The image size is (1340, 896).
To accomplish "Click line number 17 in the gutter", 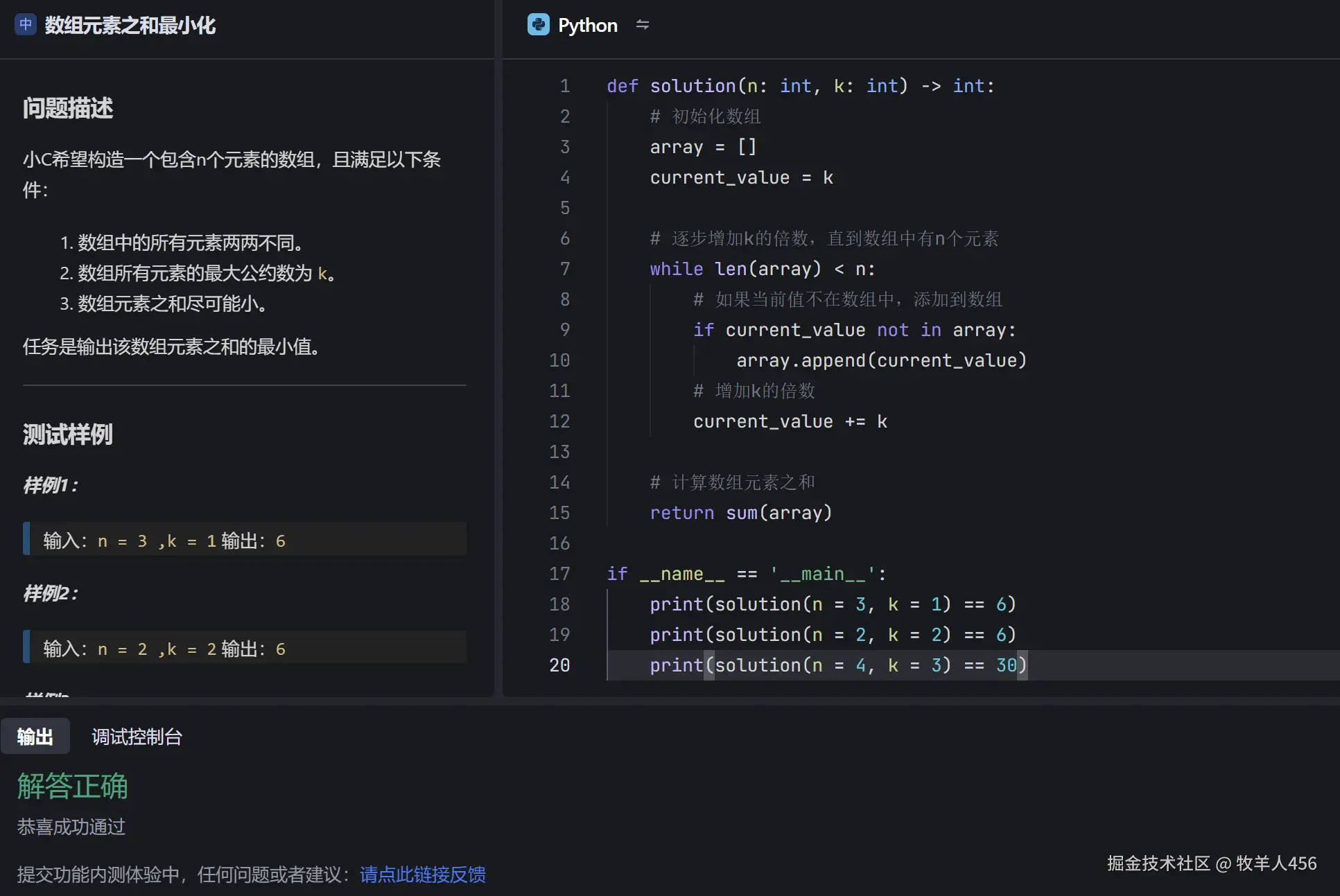I will 559,574.
